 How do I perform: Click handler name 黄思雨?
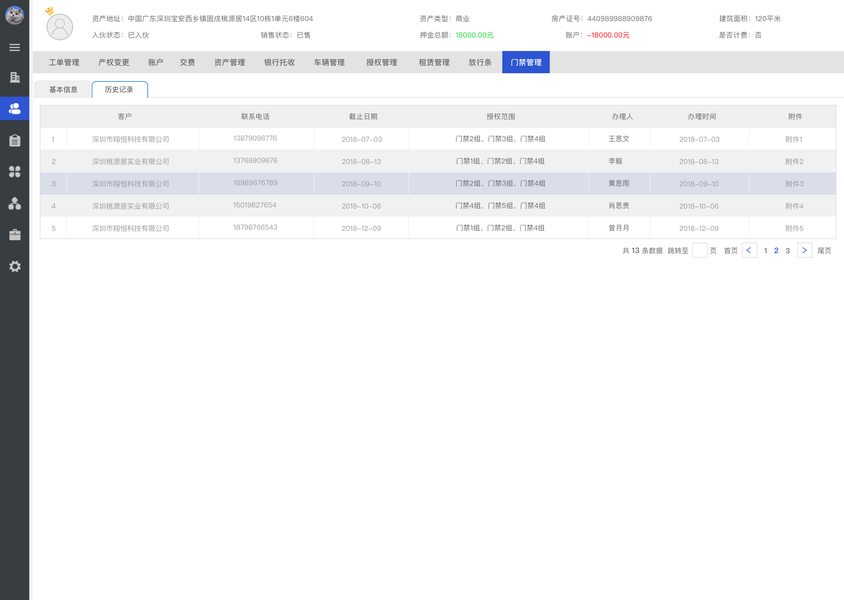(618, 183)
